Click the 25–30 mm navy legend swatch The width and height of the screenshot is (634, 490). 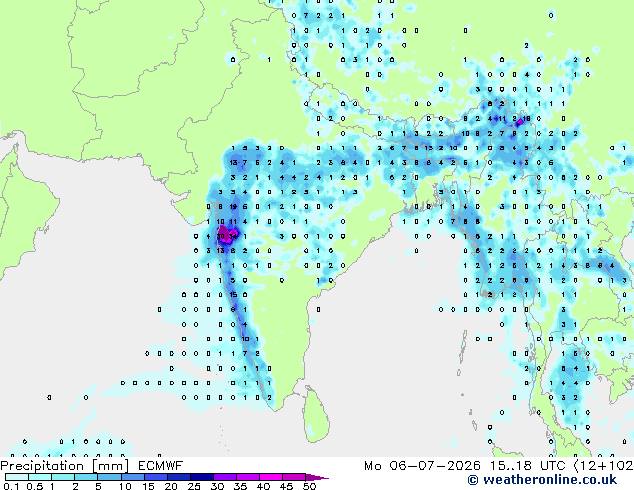[x=201, y=477]
